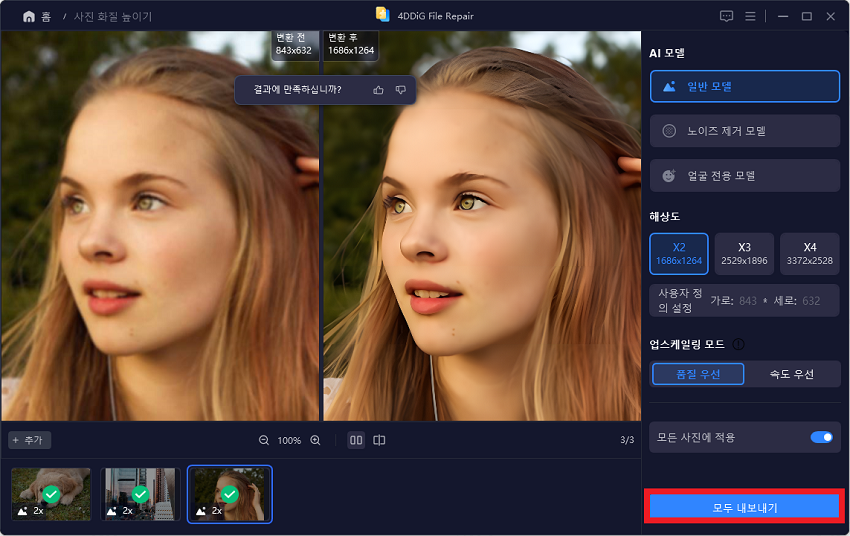Switch to split slider comparison view

pyautogui.click(x=379, y=440)
